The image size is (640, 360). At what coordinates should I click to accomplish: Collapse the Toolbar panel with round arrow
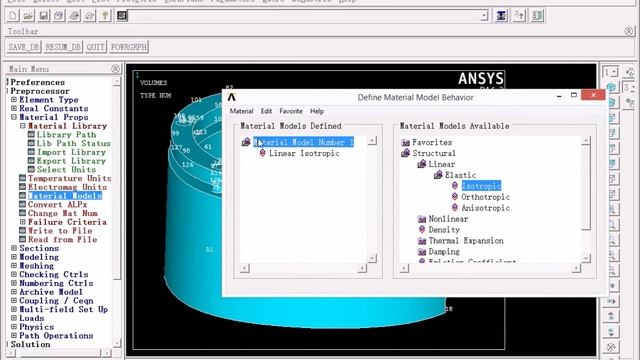coord(629,31)
